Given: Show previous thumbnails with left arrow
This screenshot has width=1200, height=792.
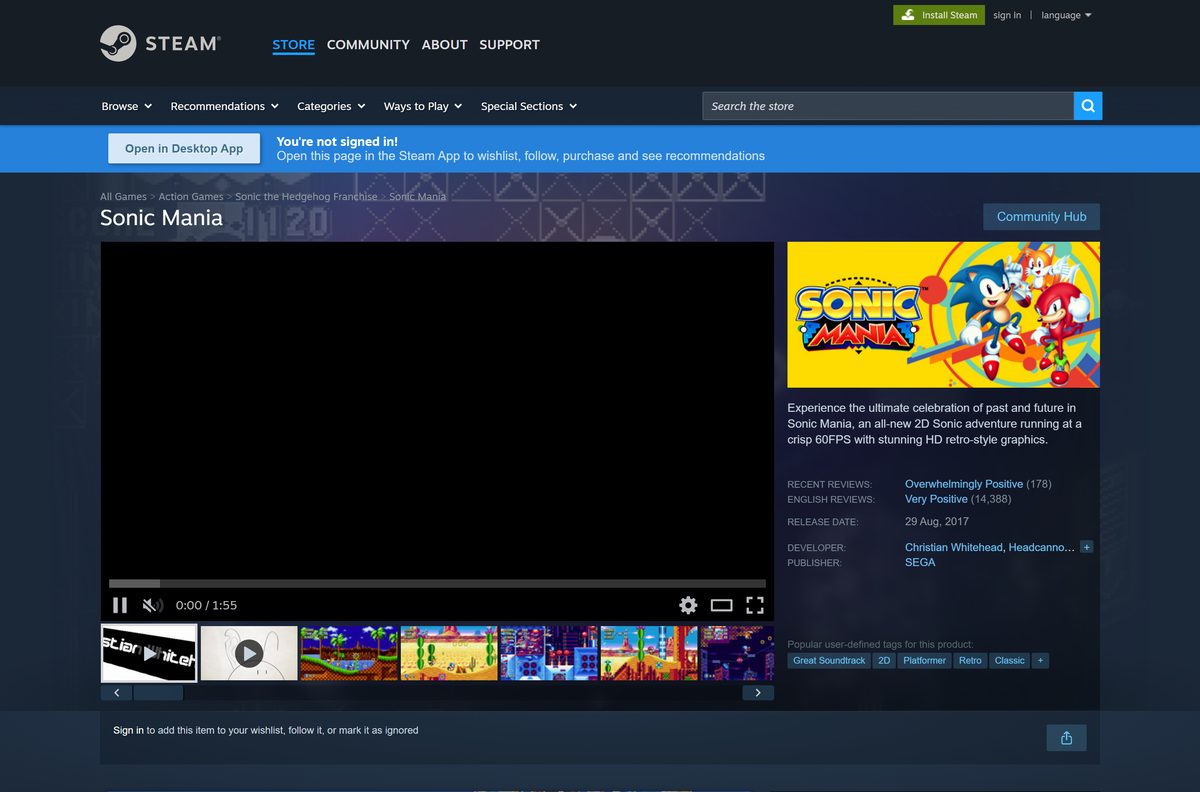Looking at the screenshot, I should click(116, 692).
